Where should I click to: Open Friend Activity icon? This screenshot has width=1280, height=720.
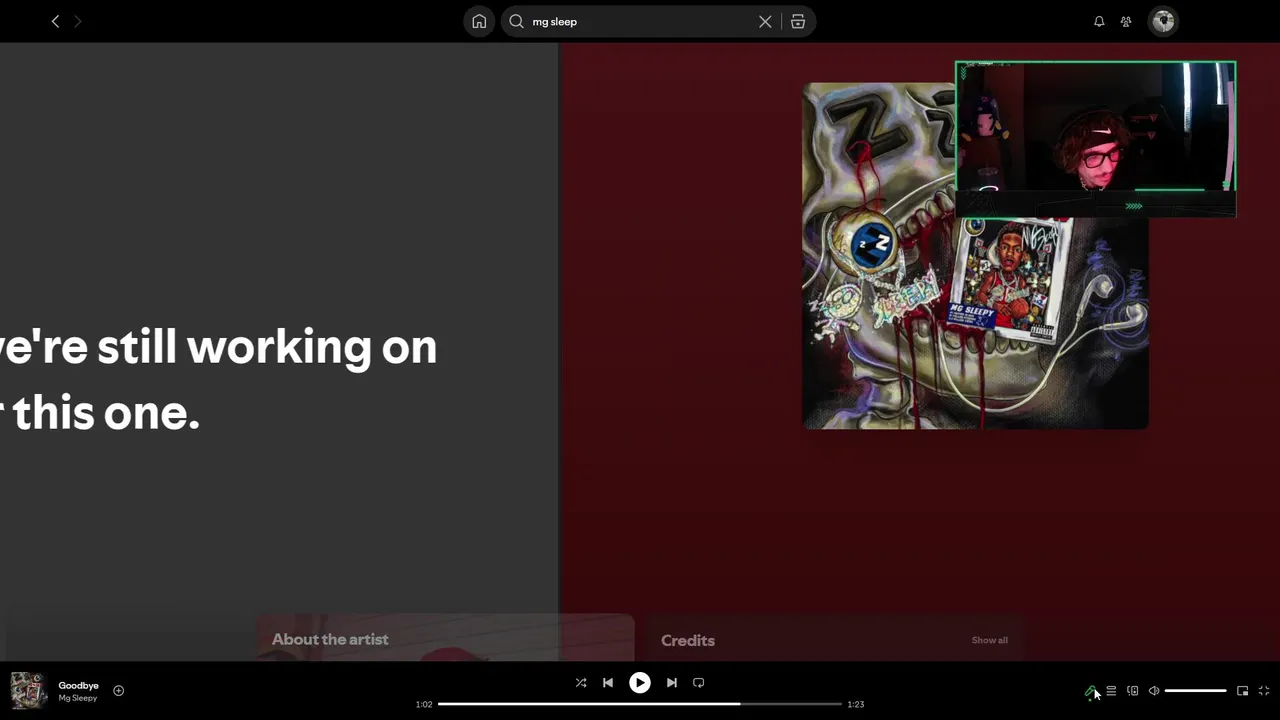(1126, 21)
